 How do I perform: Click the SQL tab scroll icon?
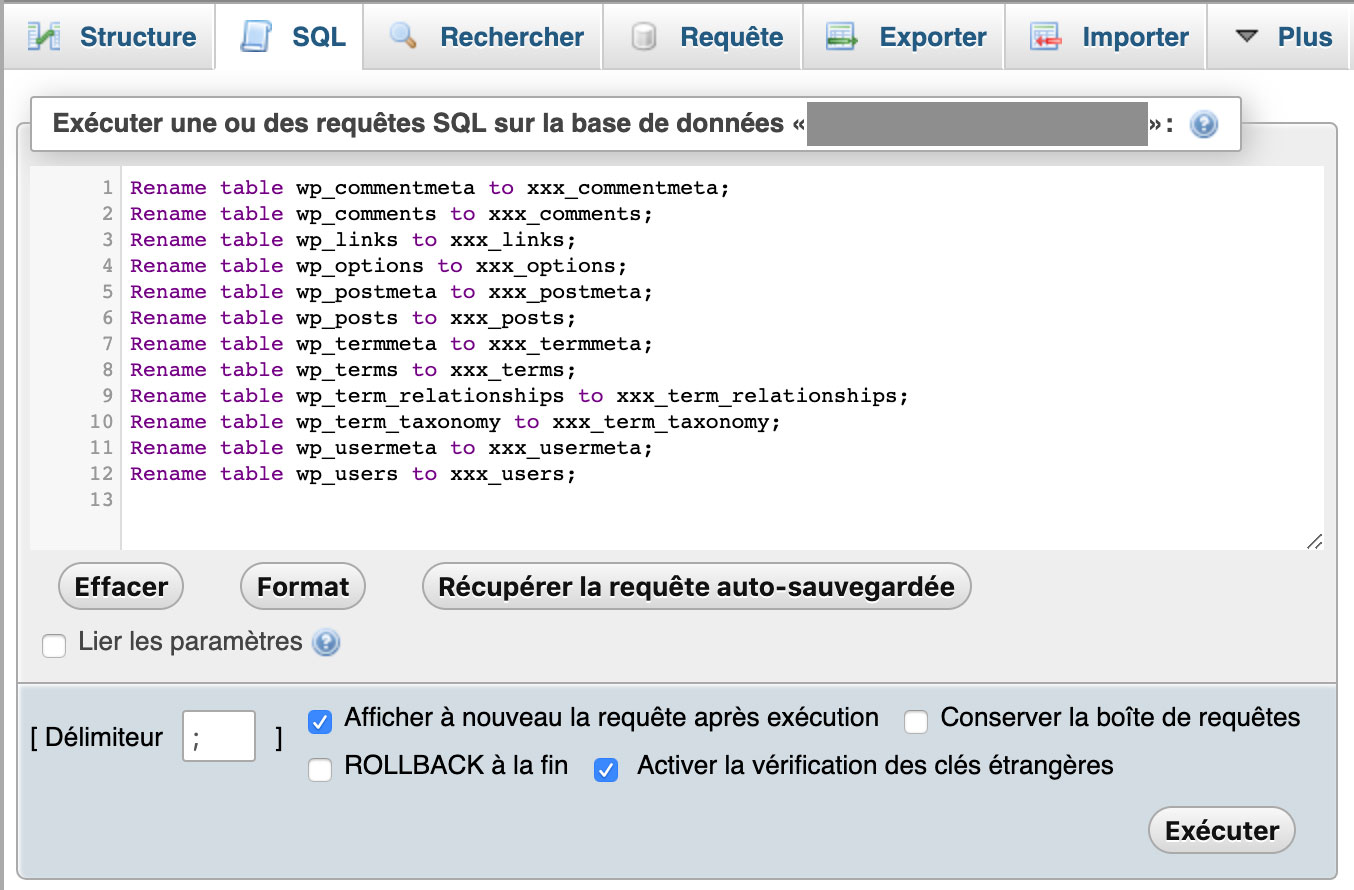point(257,37)
